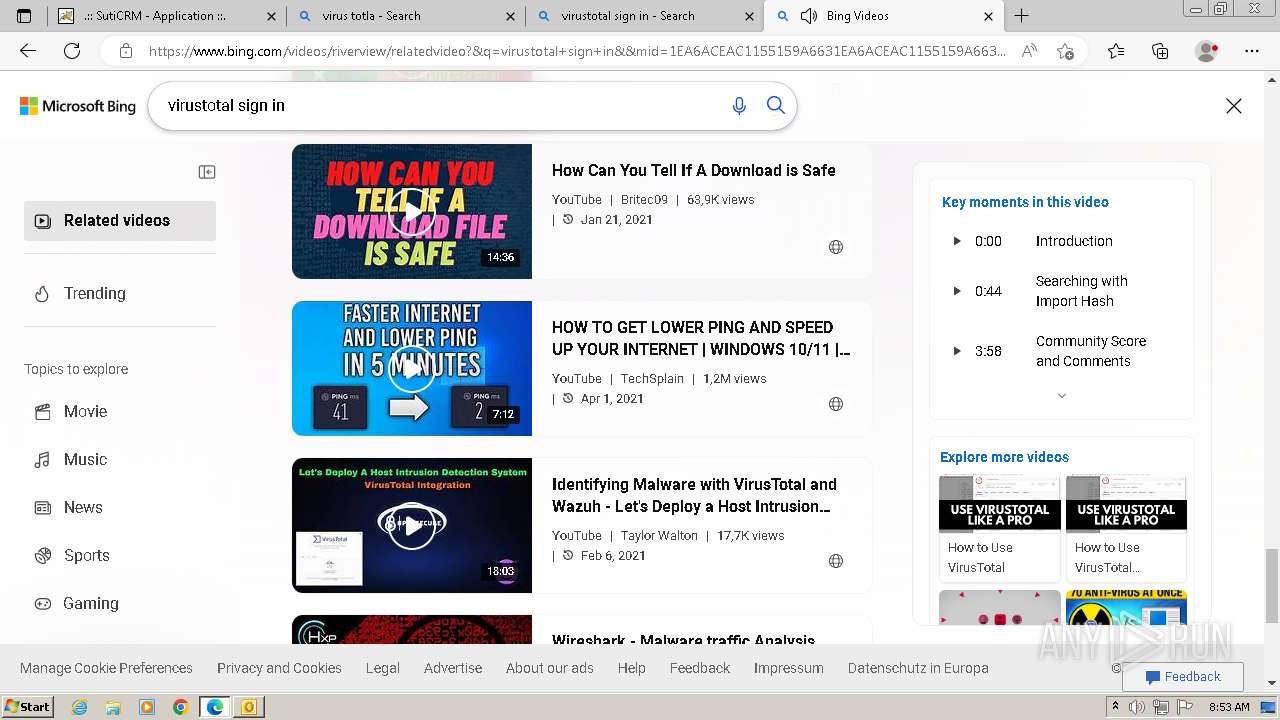Open About our ads link
The image size is (1280, 720).
pyautogui.click(x=550, y=668)
